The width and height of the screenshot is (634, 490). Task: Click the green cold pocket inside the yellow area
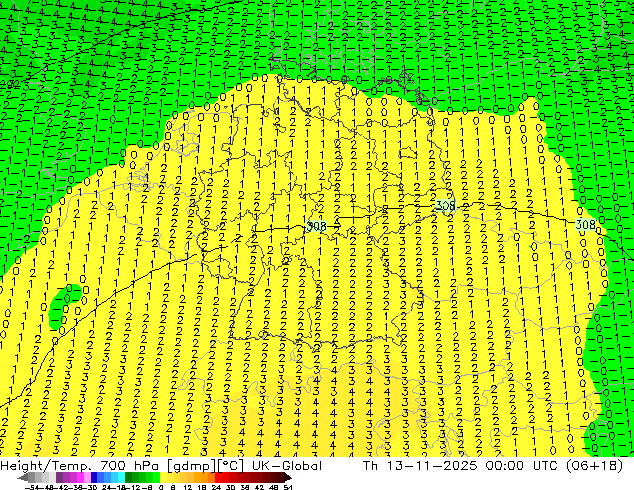(x=65, y=305)
